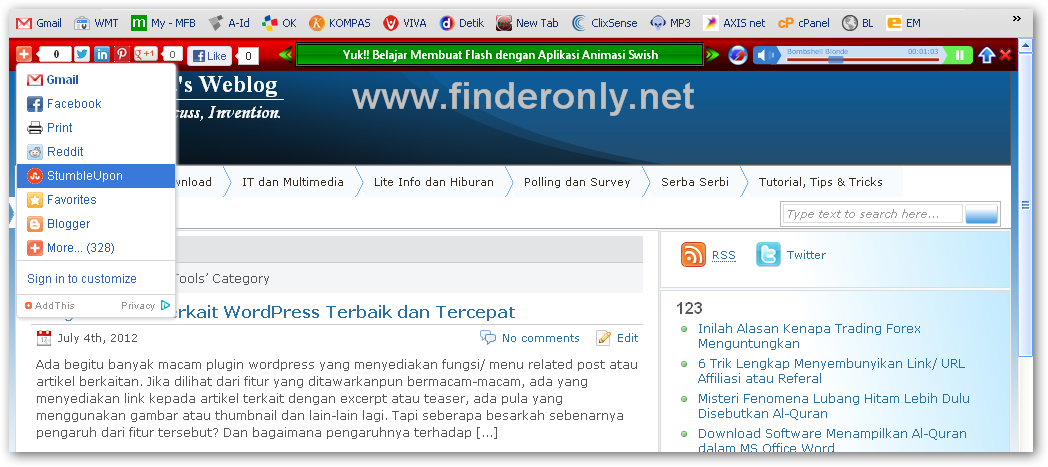This screenshot has width=1048, height=467.
Task: Click the blue up arrow on the toolbar
Action: tap(987, 55)
